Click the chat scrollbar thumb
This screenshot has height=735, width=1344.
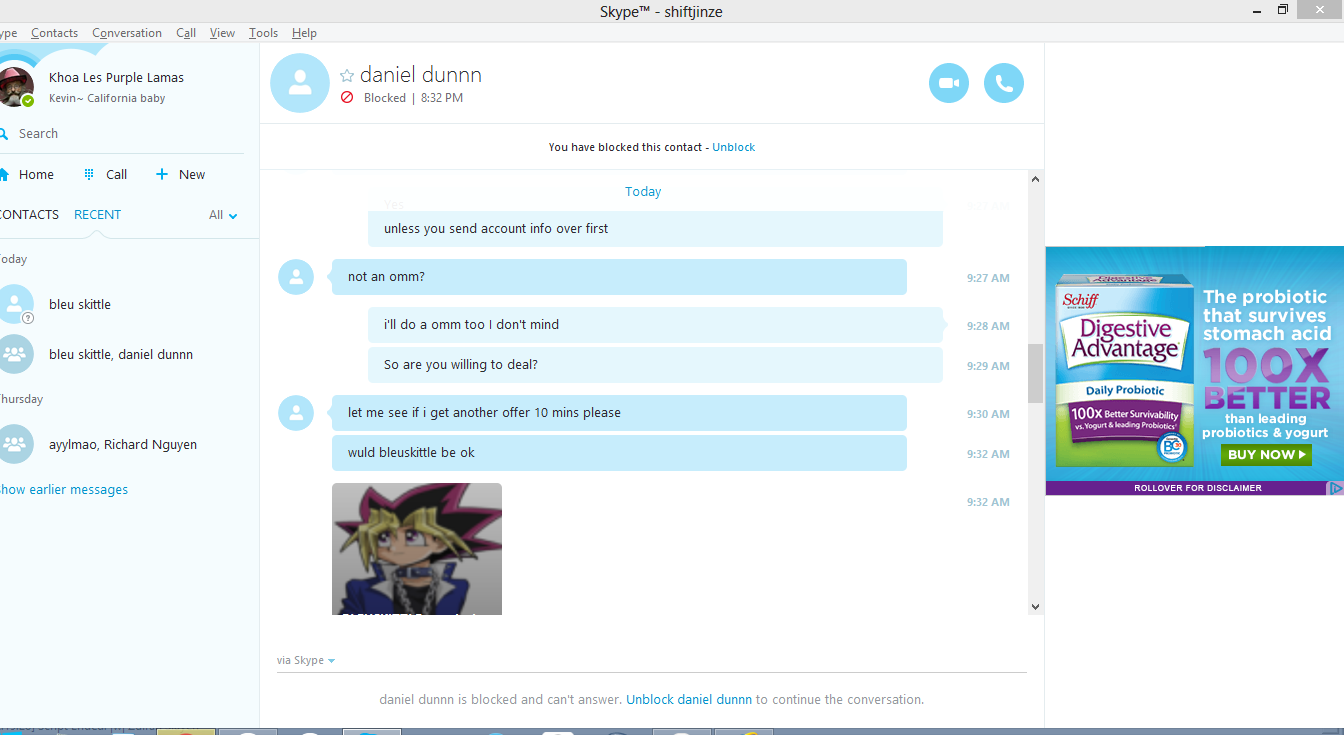point(1035,373)
